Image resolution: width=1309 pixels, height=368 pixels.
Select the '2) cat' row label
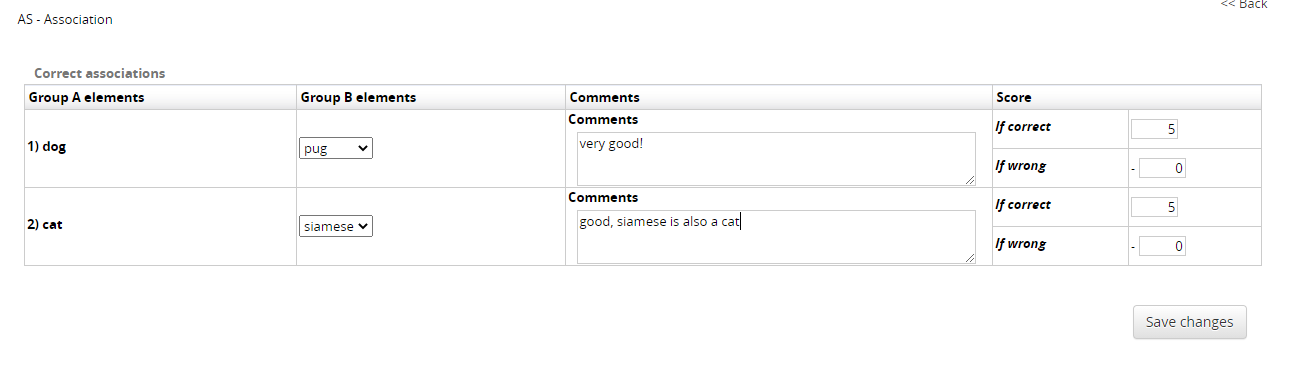[45, 224]
